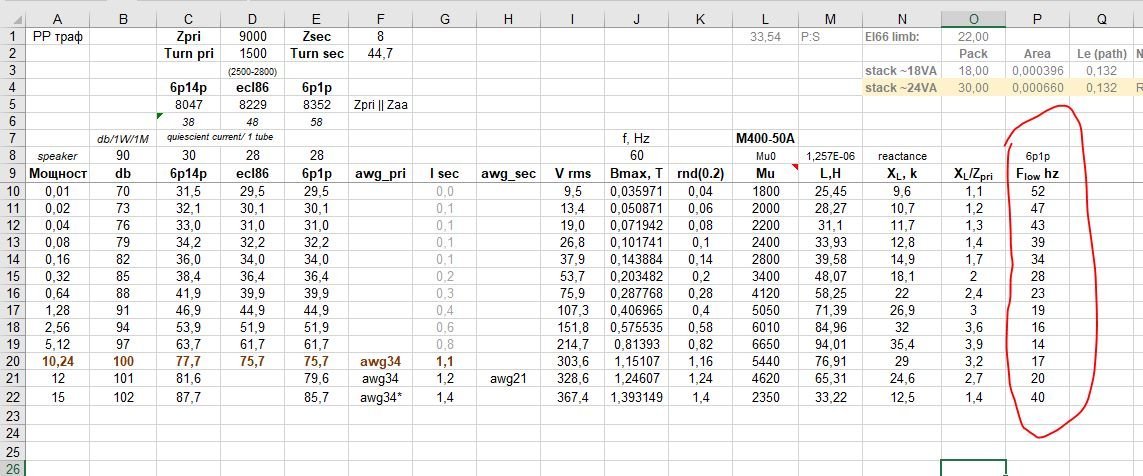Select the M400-50A cell
This screenshot has height=476, width=1143.
(765, 138)
